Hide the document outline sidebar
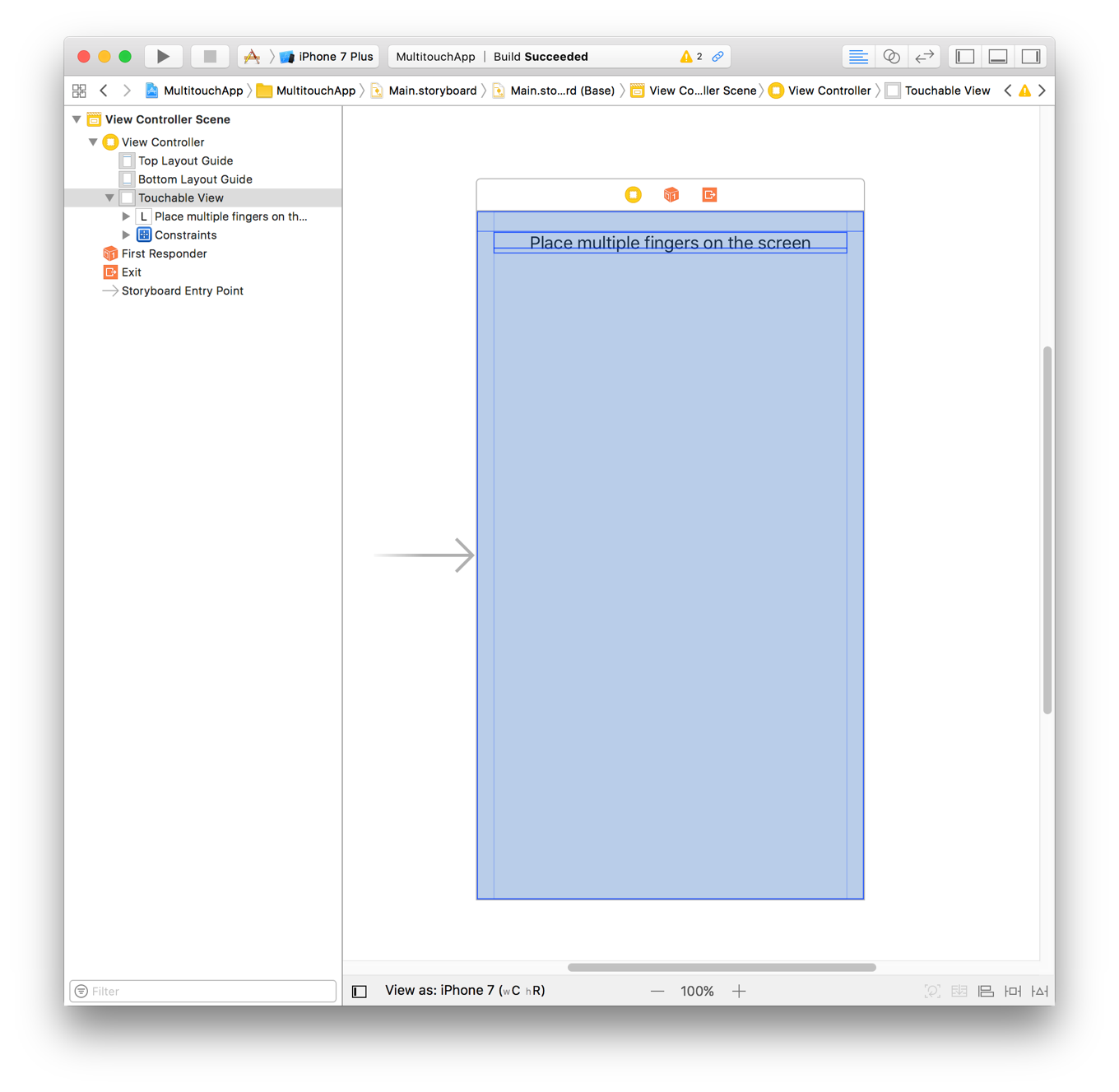Screen dimensions: 1119x1092 pos(360,992)
